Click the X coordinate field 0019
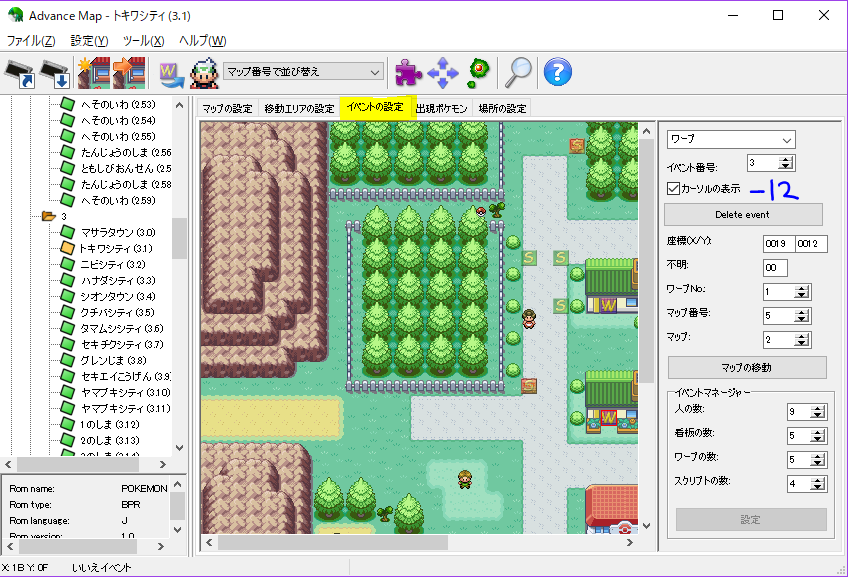This screenshot has height=577, width=848. (x=778, y=244)
